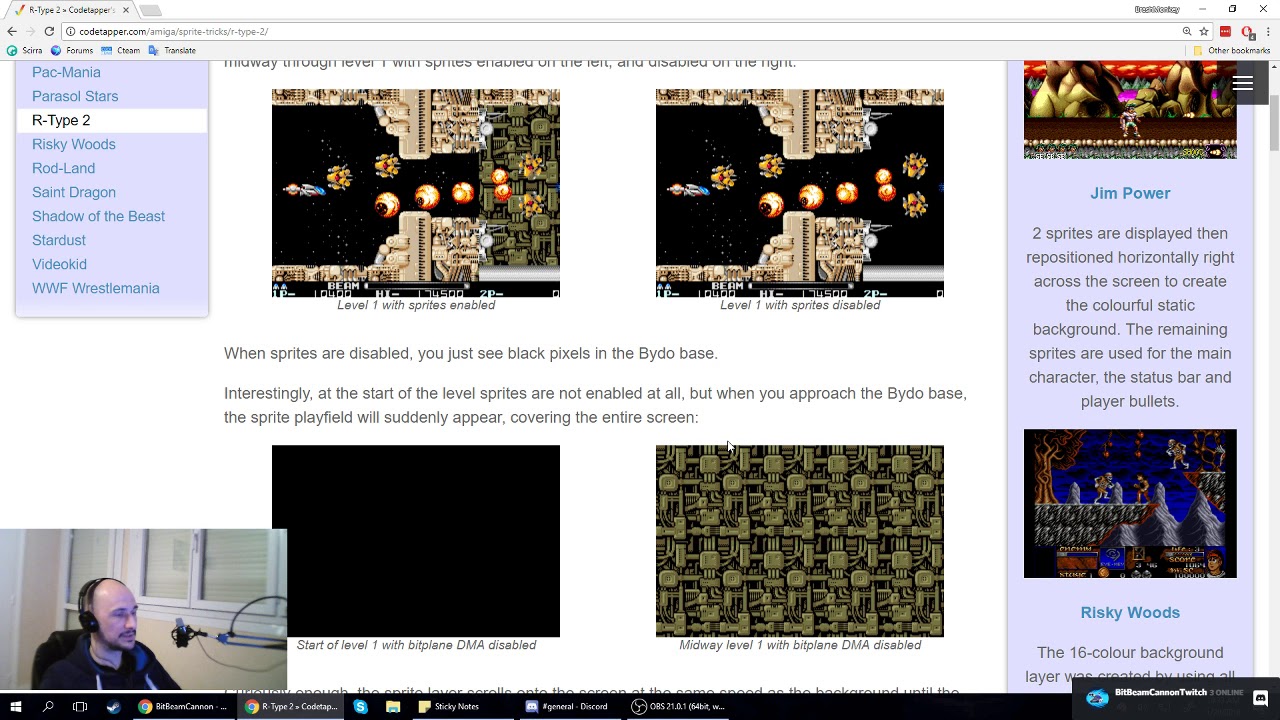This screenshot has width=1280, height=720.
Task: Switch to the R-Type 2 Codetapper taskbar item
Action: coord(292,706)
